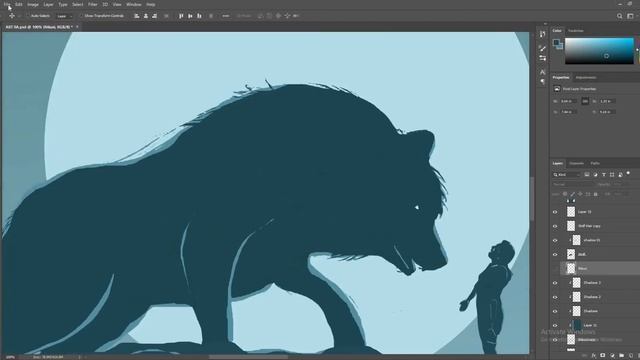Switch to the Paths tab

(x=595, y=163)
